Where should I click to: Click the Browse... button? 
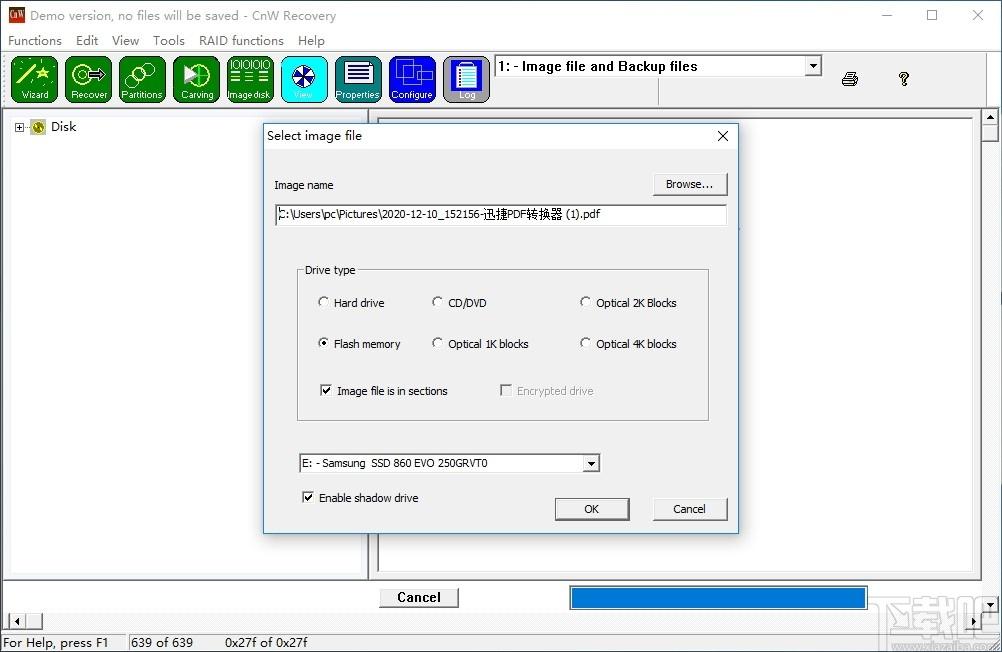point(690,184)
